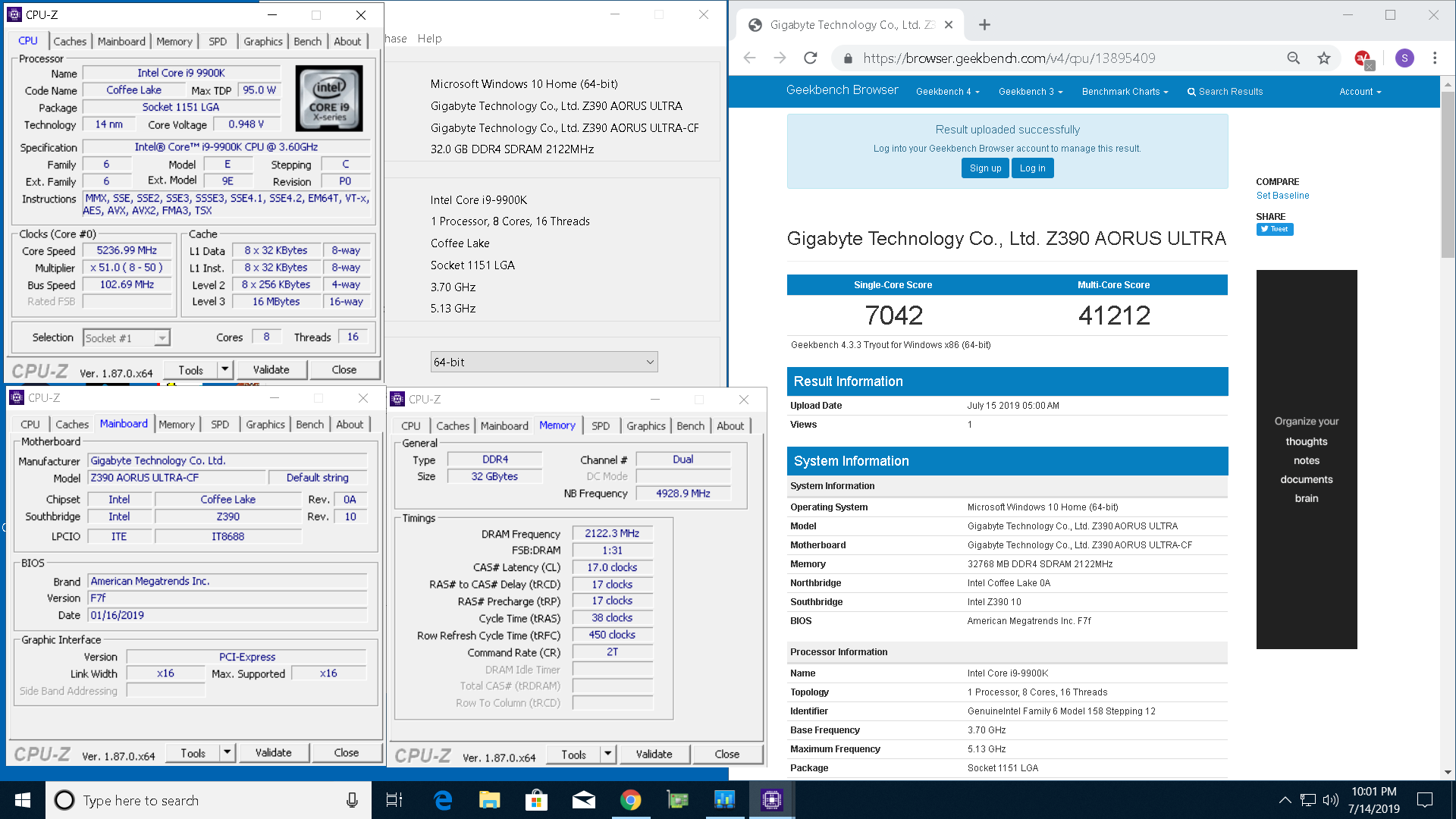Image resolution: width=1456 pixels, height=819 pixels.
Task: Close the Gigabyte Technology browser tab
Action: 949,25
